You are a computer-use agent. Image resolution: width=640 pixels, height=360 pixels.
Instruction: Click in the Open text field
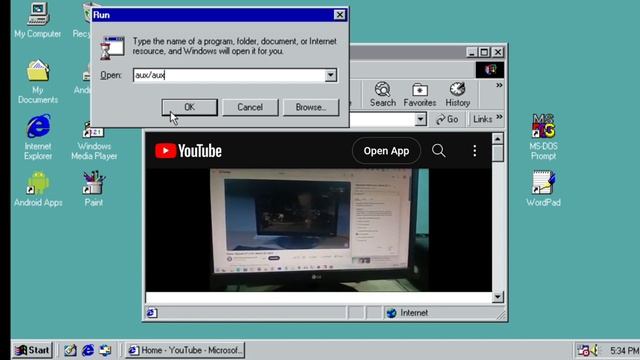pos(229,75)
